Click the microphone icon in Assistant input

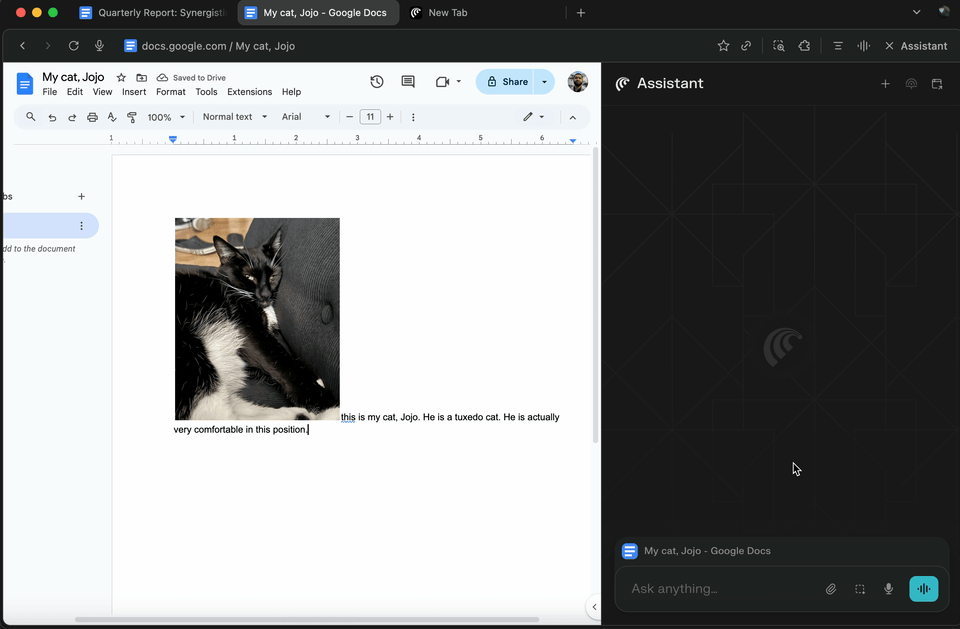(888, 589)
